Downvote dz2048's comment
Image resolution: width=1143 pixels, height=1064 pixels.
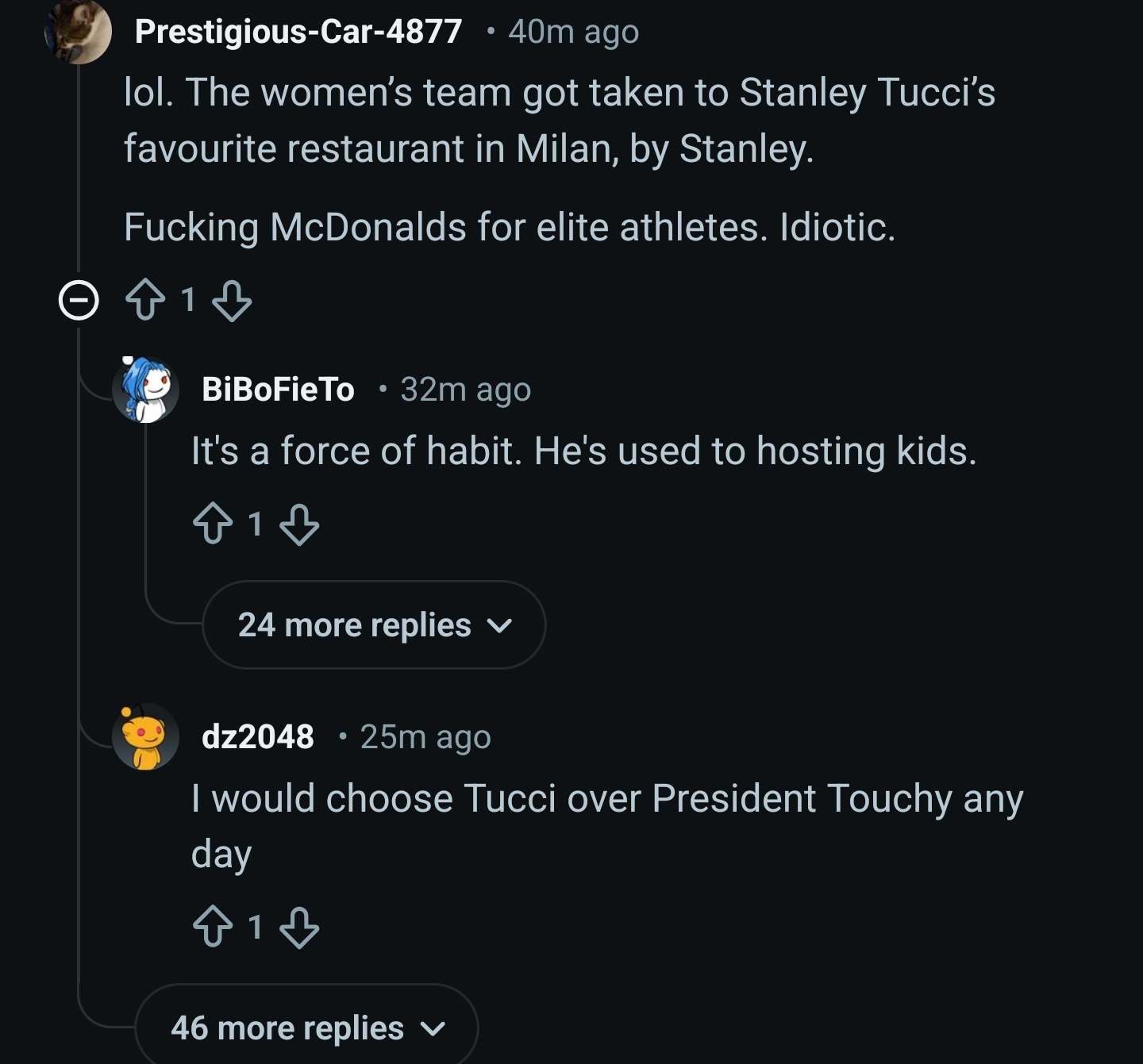click(x=299, y=927)
